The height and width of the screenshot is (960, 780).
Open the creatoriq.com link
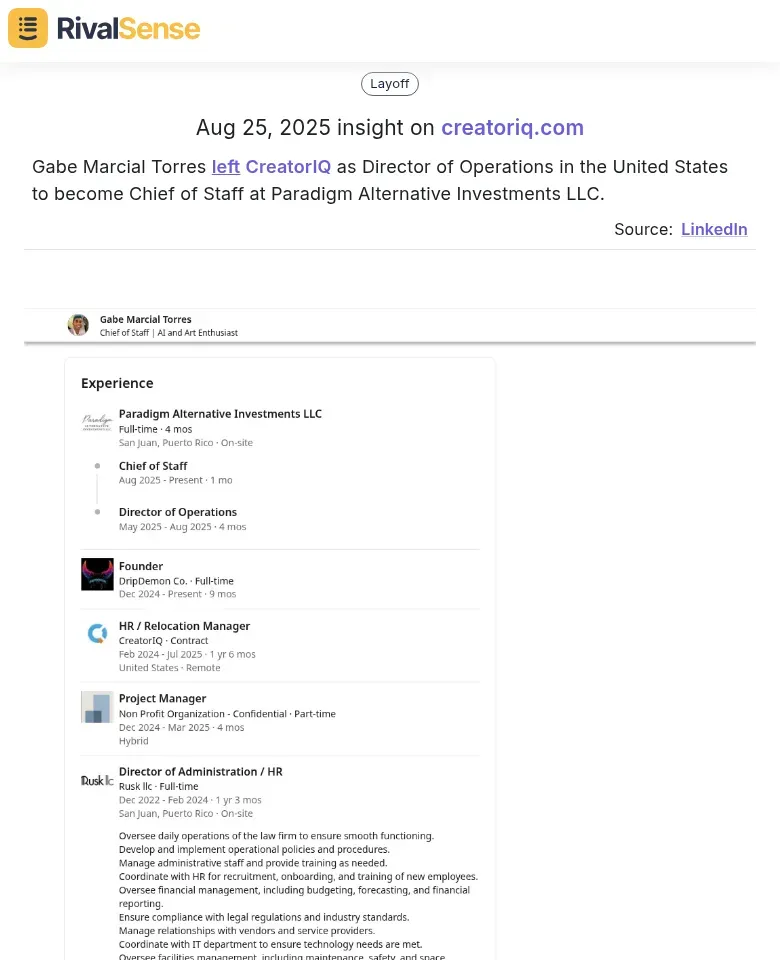point(512,127)
